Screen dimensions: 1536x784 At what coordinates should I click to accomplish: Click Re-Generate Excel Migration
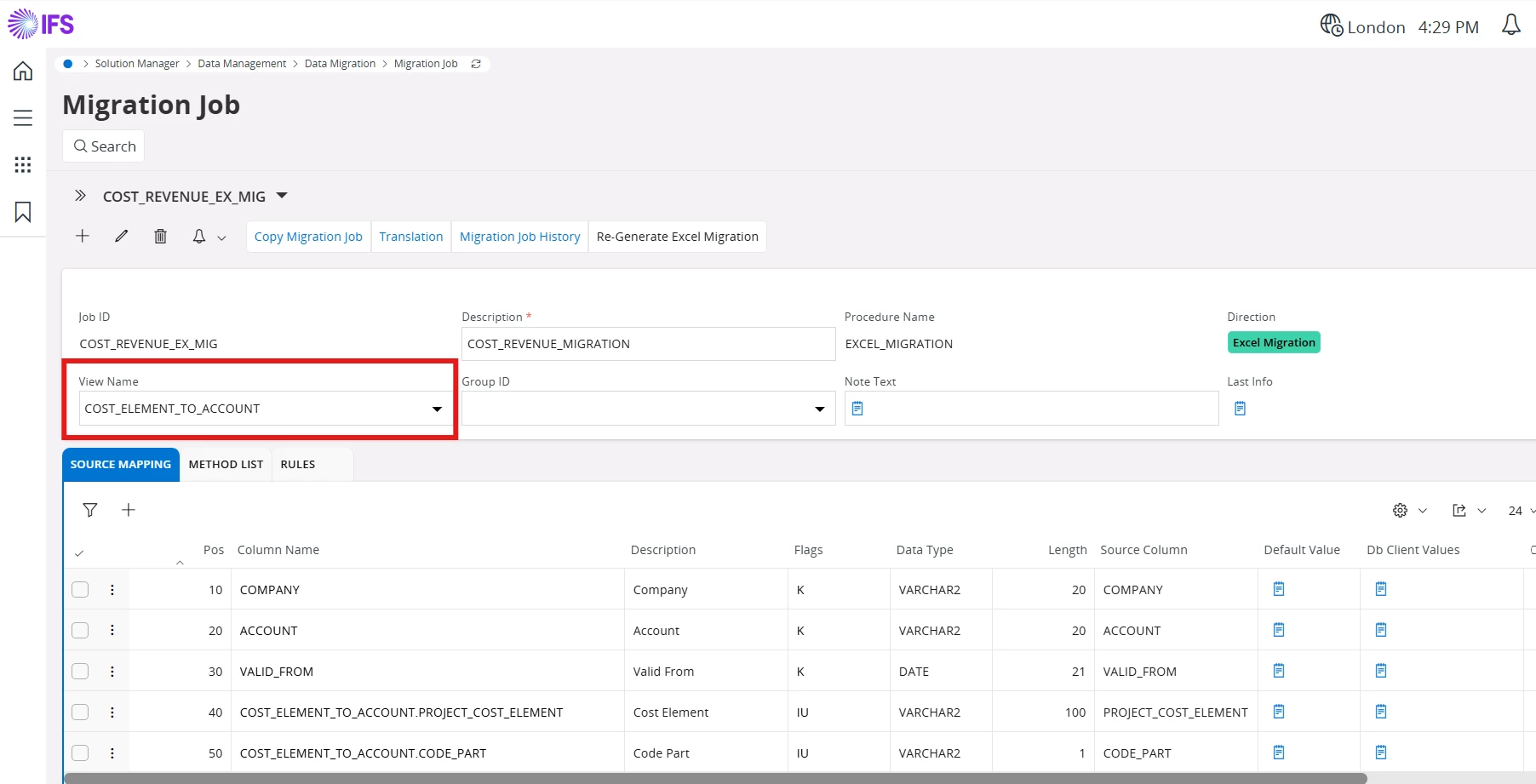coord(678,237)
